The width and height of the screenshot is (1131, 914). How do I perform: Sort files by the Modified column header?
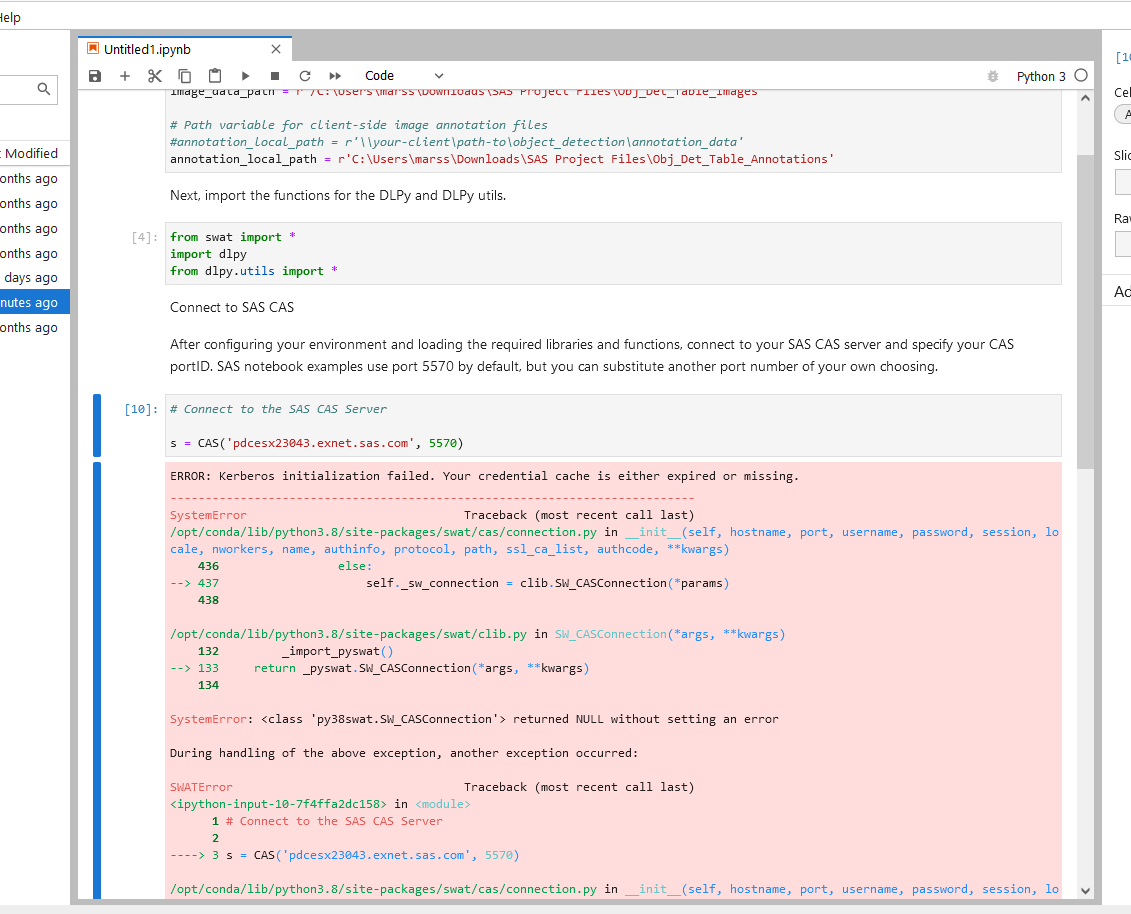[x=30, y=153]
